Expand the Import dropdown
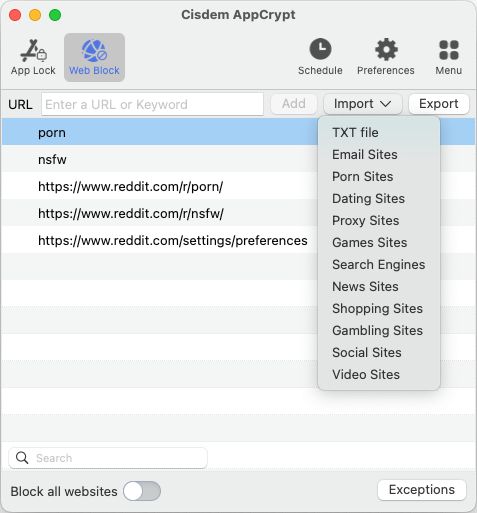477x513 pixels. click(x=363, y=104)
